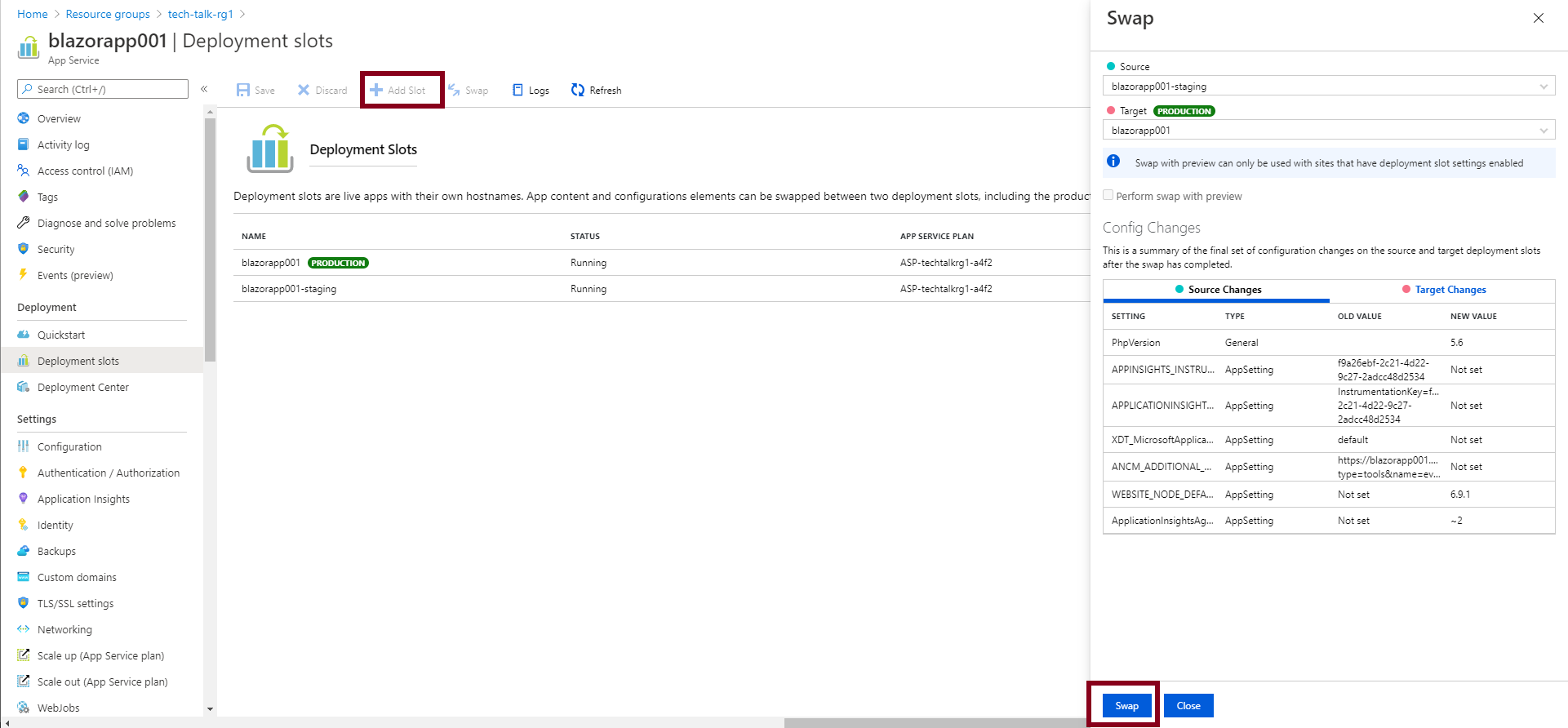The width and height of the screenshot is (1568, 728).
Task: Select the blazorapp001-staging slot row
Action: click(x=661, y=289)
